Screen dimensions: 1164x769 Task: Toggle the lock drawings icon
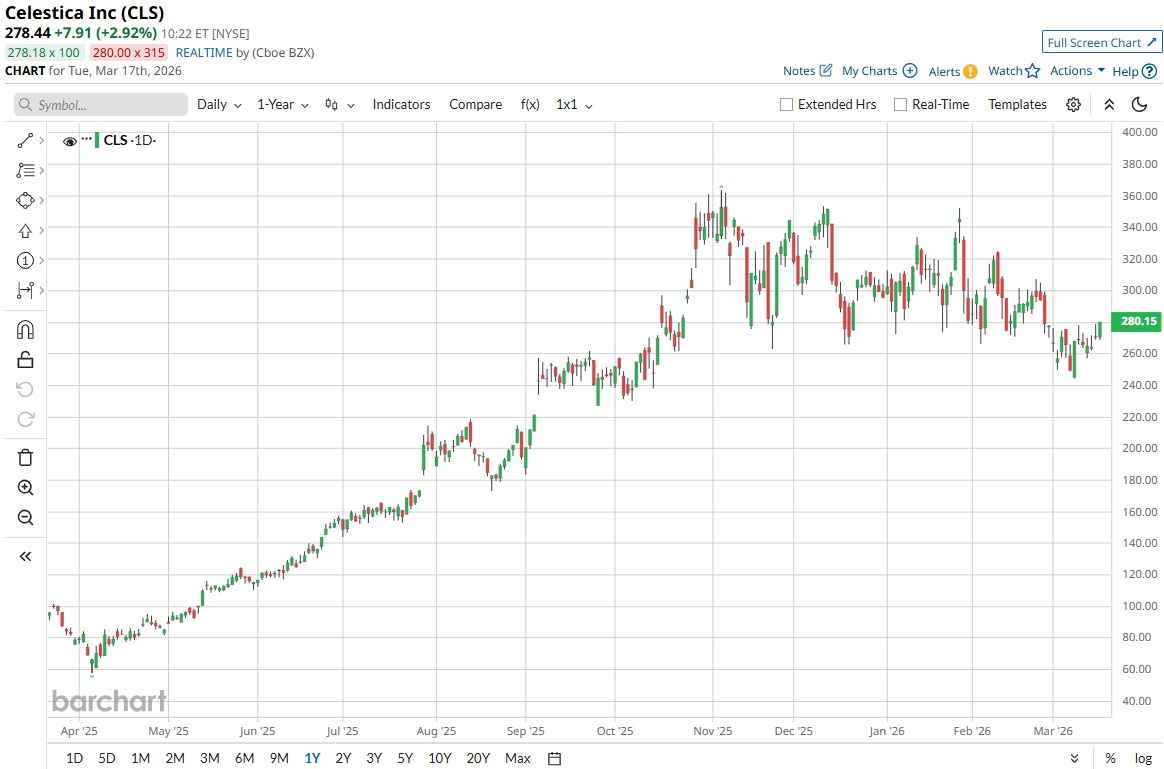click(x=24, y=360)
